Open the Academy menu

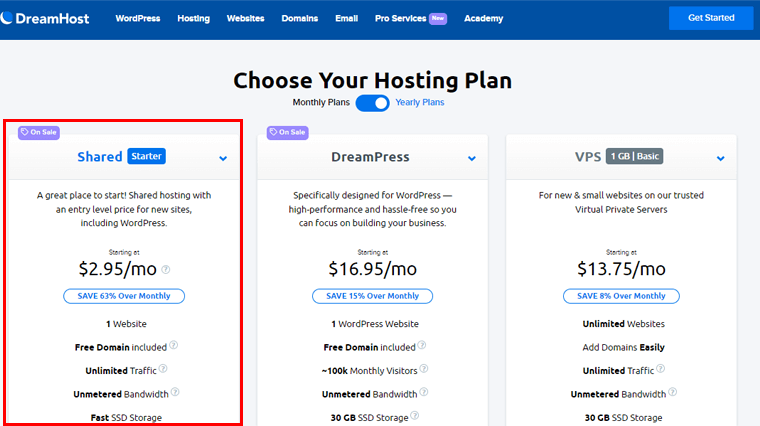[x=483, y=18]
